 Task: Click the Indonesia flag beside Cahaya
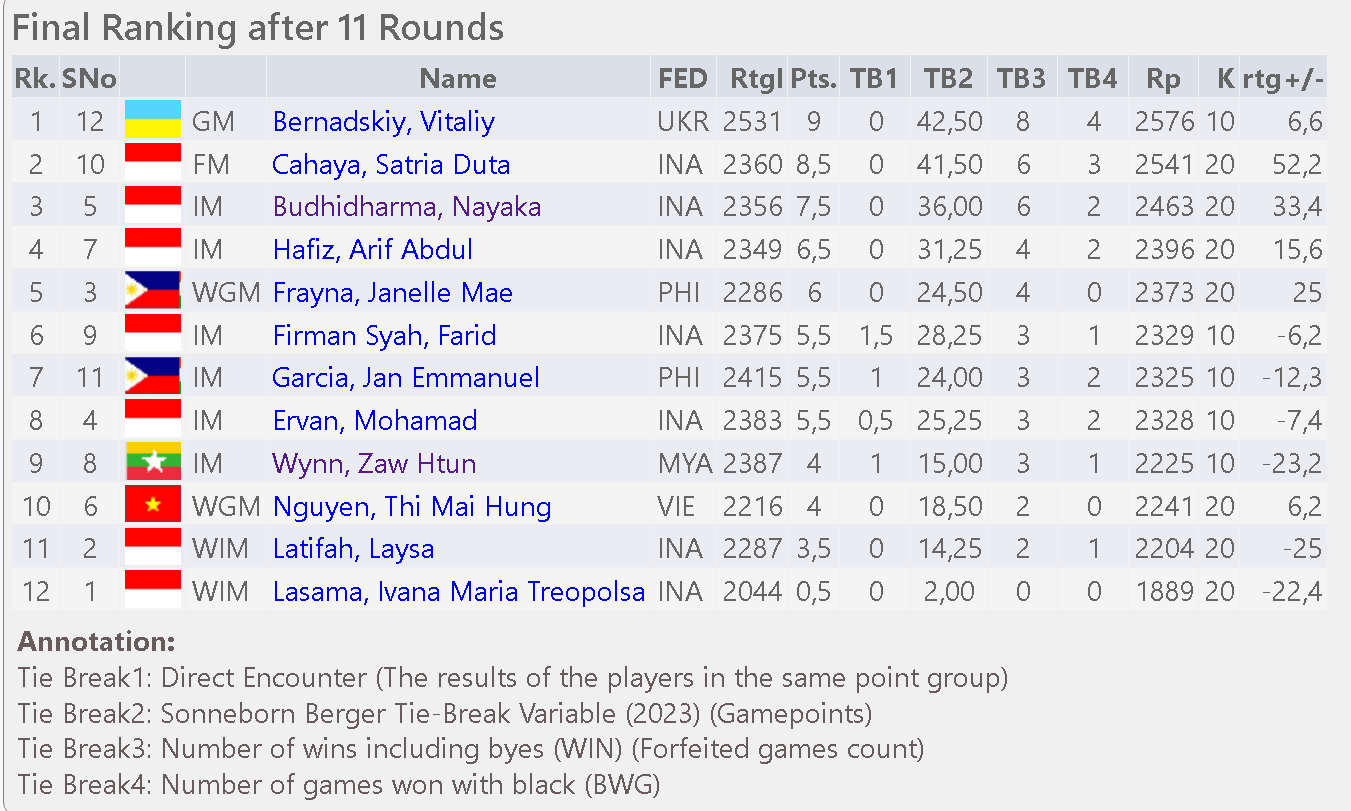(x=153, y=162)
